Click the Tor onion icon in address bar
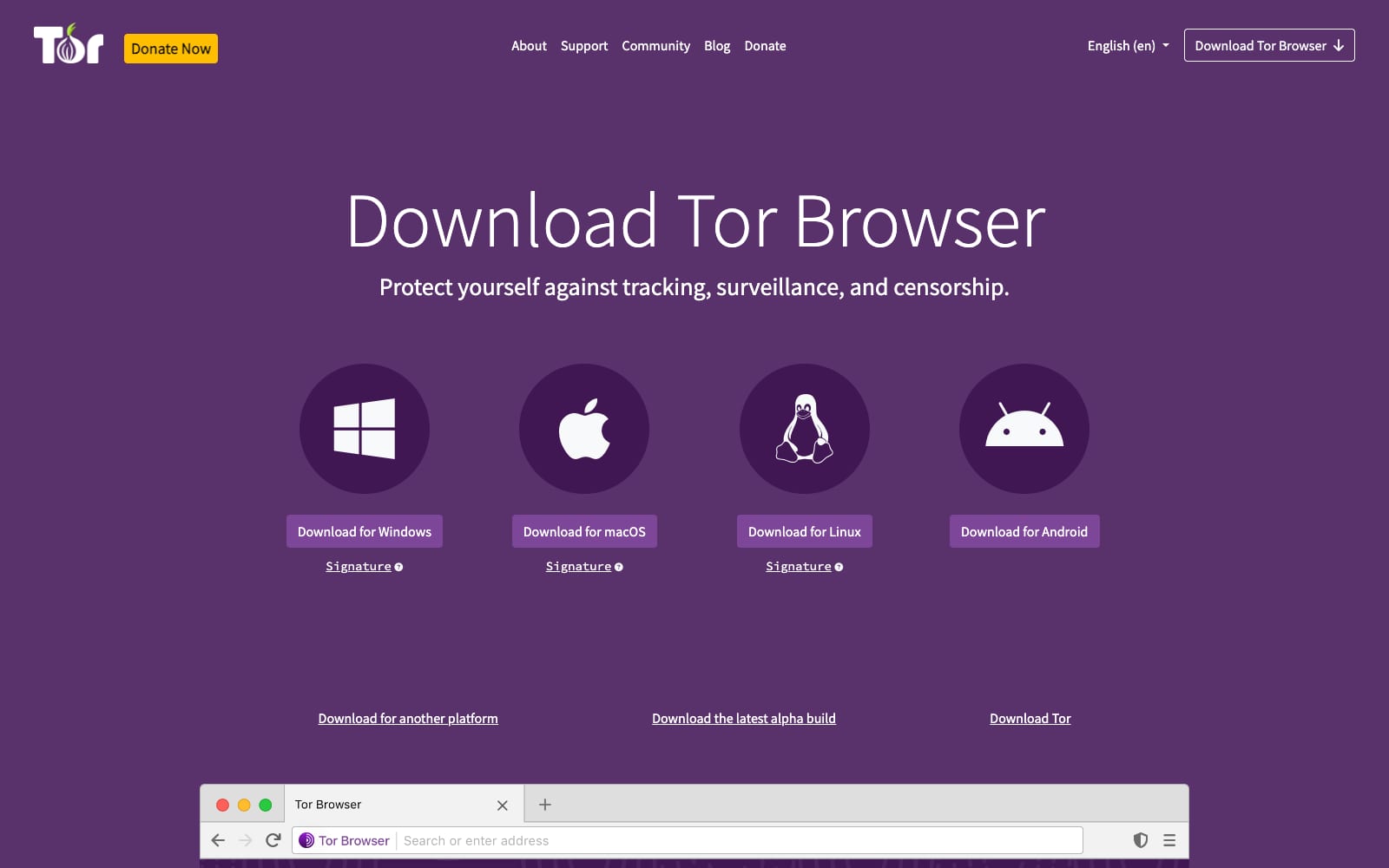1389x868 pixels. tap(306, 840)
